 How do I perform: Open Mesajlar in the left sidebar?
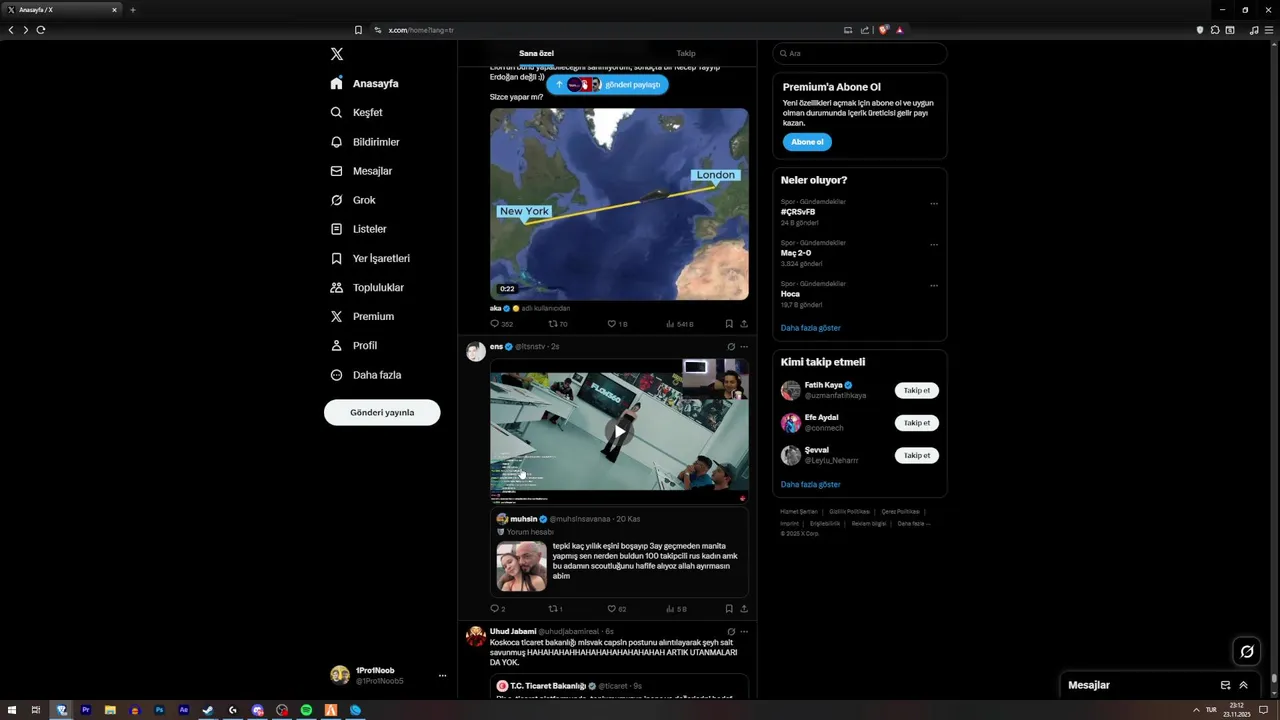coord(361,171)
